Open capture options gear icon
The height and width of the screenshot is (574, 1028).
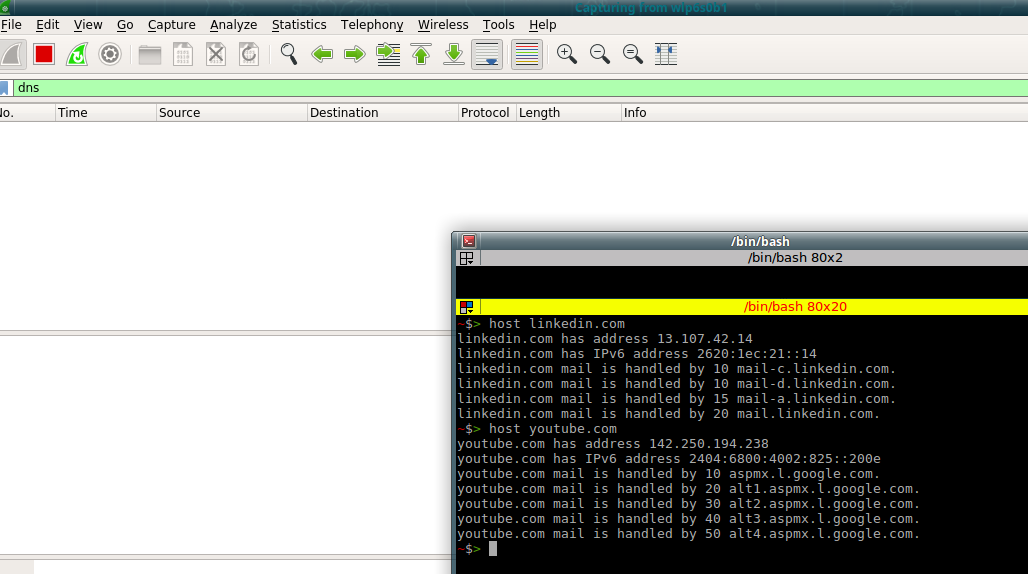tap(109, 54)
